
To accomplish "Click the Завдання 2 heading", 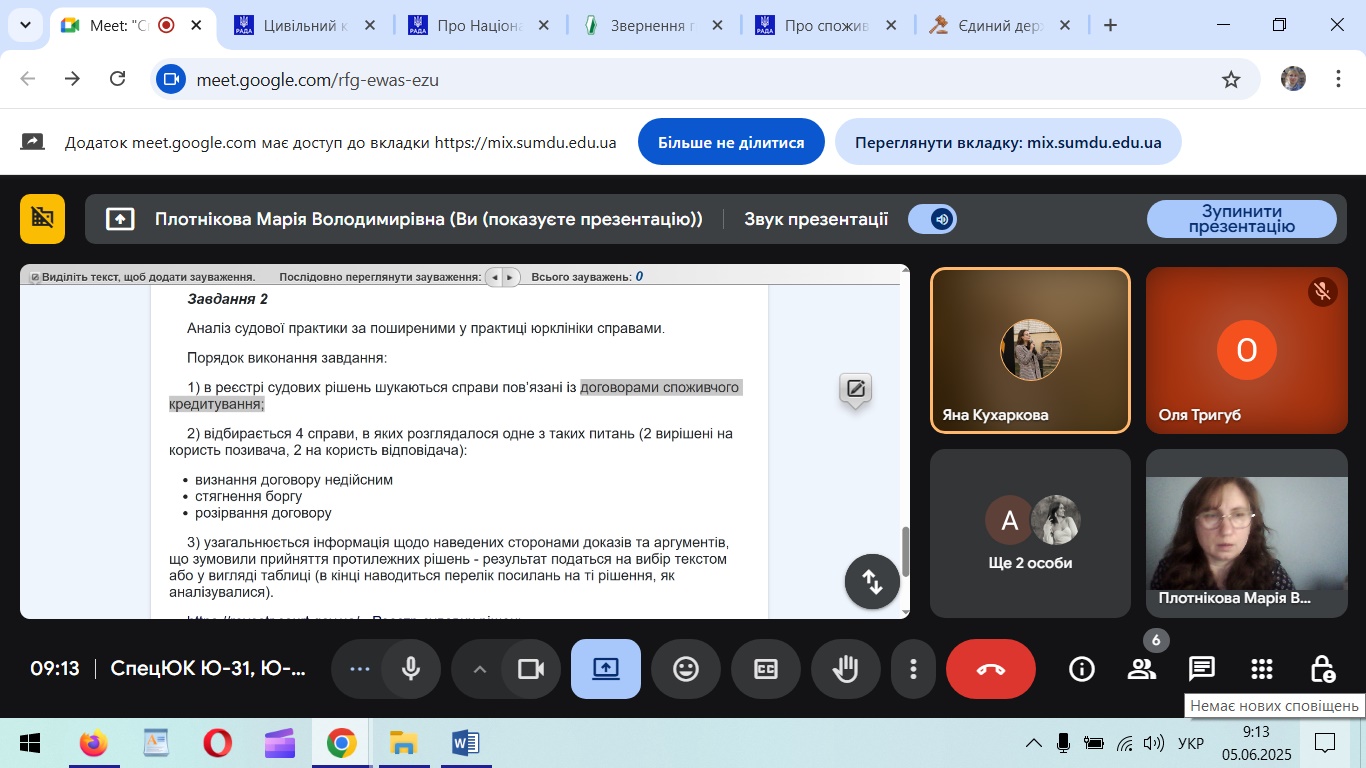I will coord(227,299).
